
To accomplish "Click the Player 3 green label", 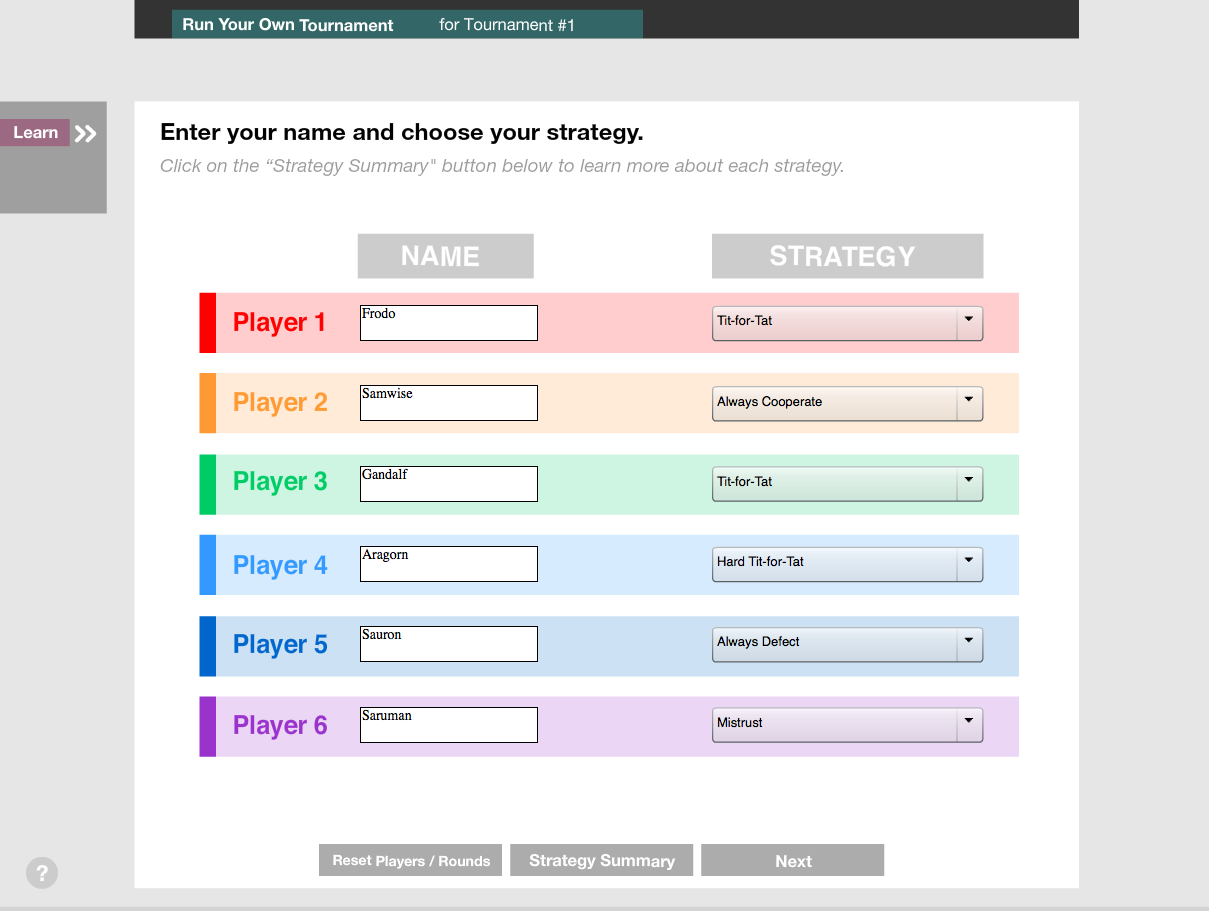I will pos(280,482).
